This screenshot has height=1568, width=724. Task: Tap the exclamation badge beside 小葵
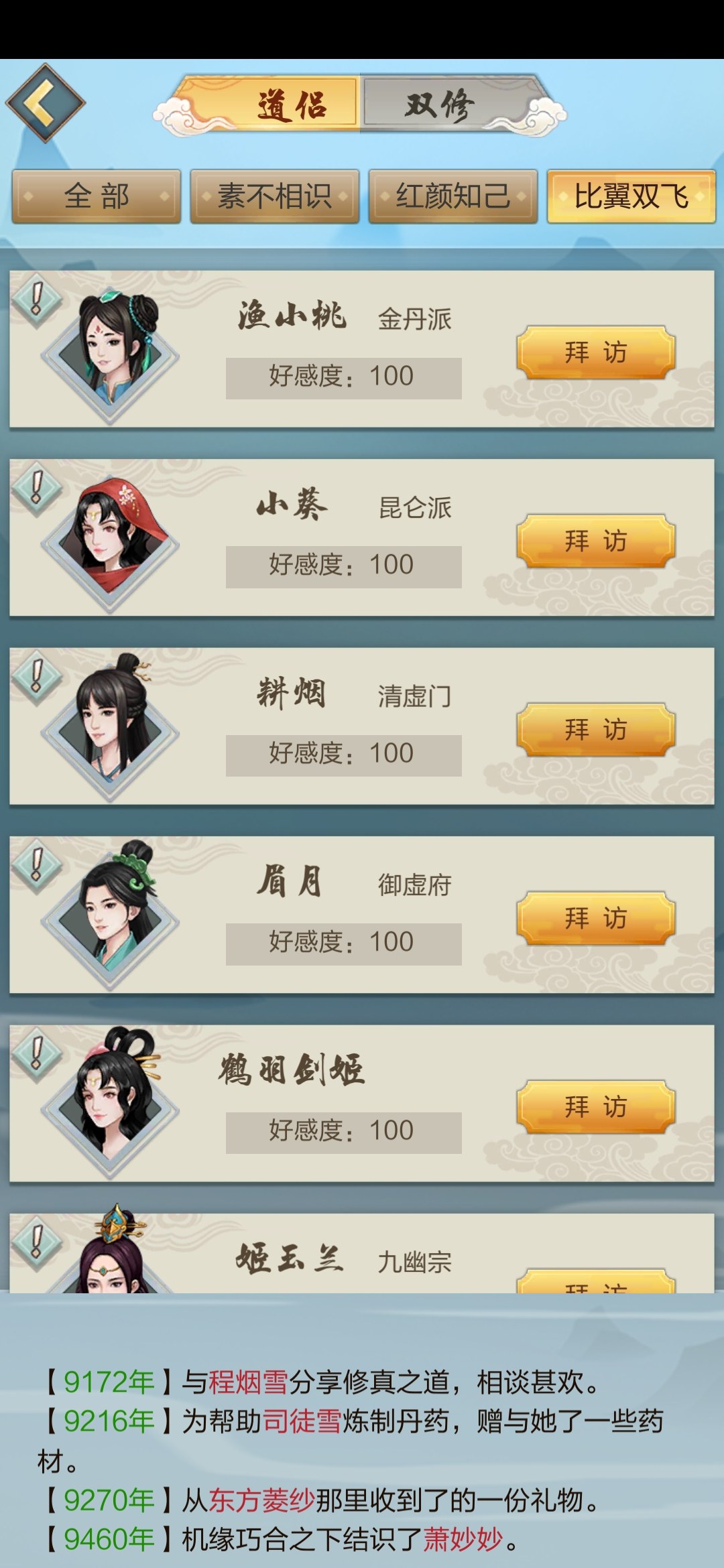[37, 488]
